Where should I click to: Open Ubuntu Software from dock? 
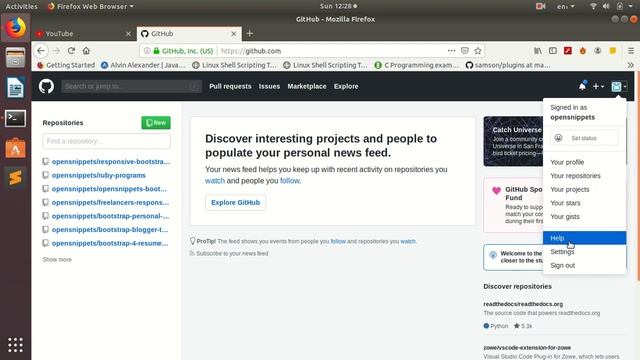tap(15, 148)
